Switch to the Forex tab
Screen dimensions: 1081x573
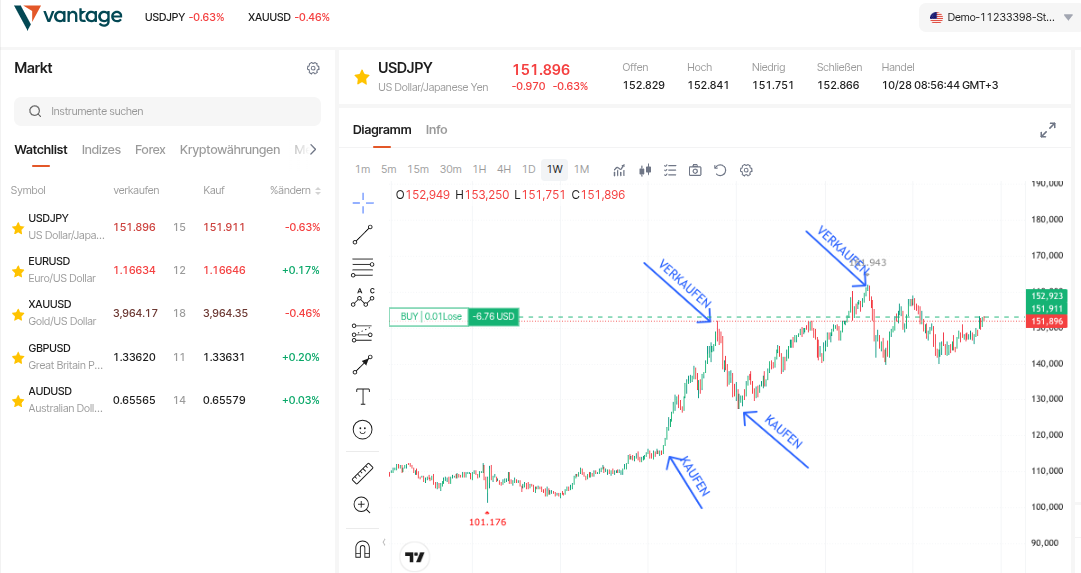click(x=150, y=150)
